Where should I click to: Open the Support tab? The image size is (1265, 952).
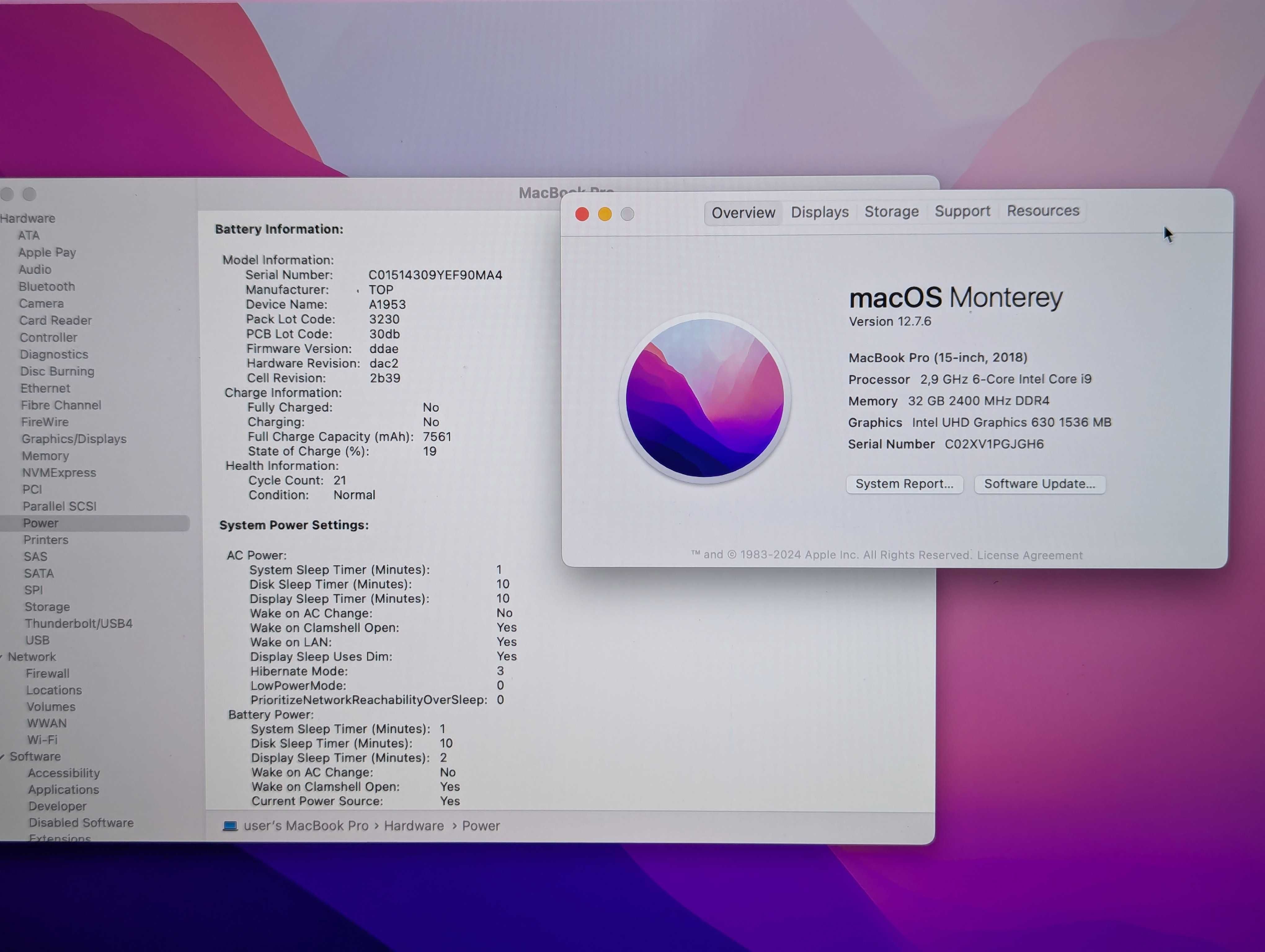point(962,211)
